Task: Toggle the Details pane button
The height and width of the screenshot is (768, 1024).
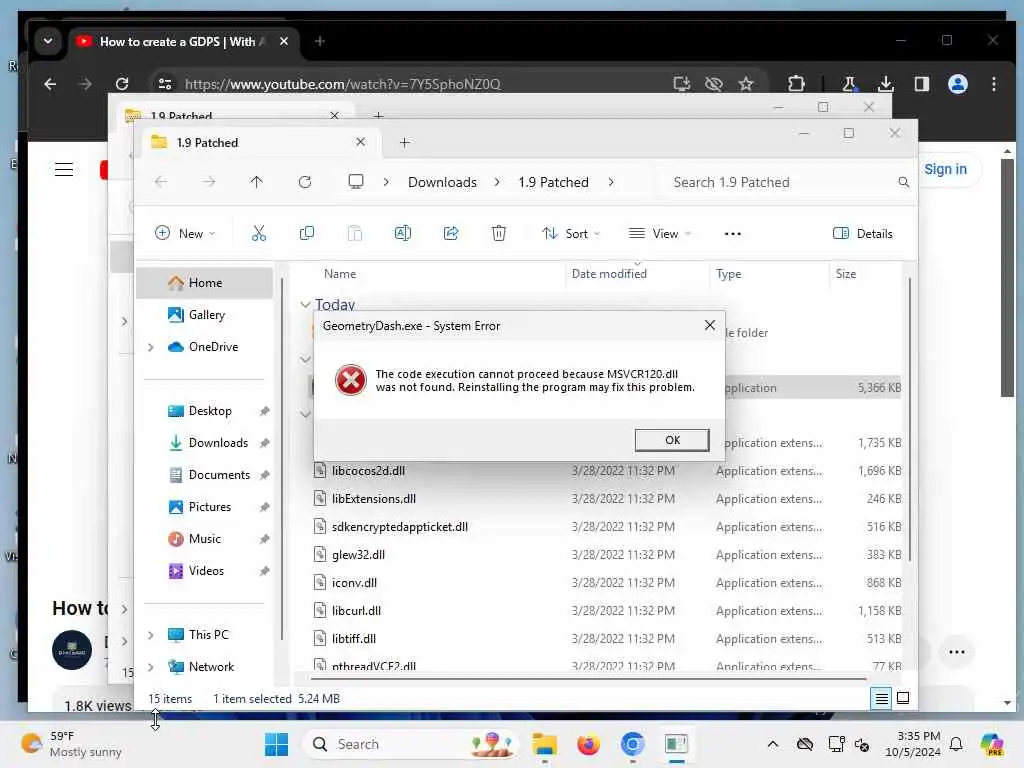Action: [x=863, y=233]
